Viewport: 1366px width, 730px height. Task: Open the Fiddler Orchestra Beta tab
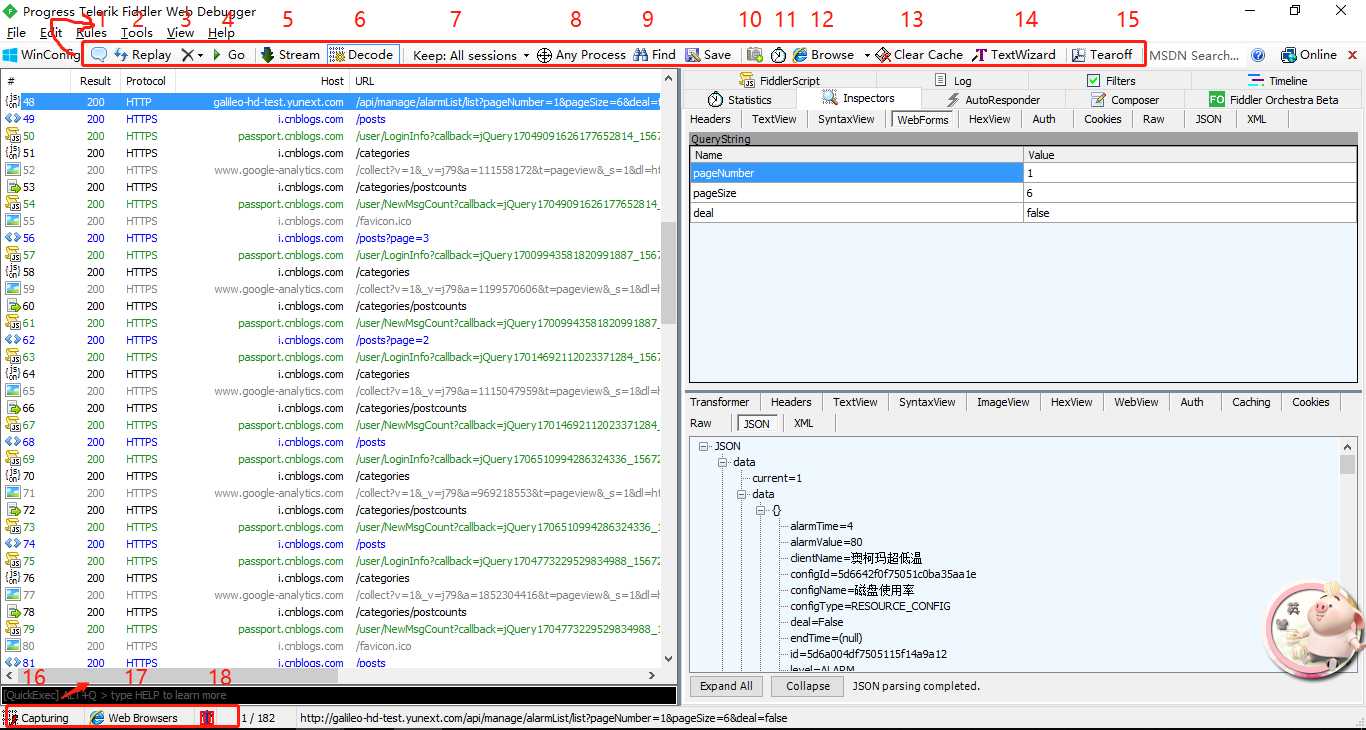point(1273,100)
